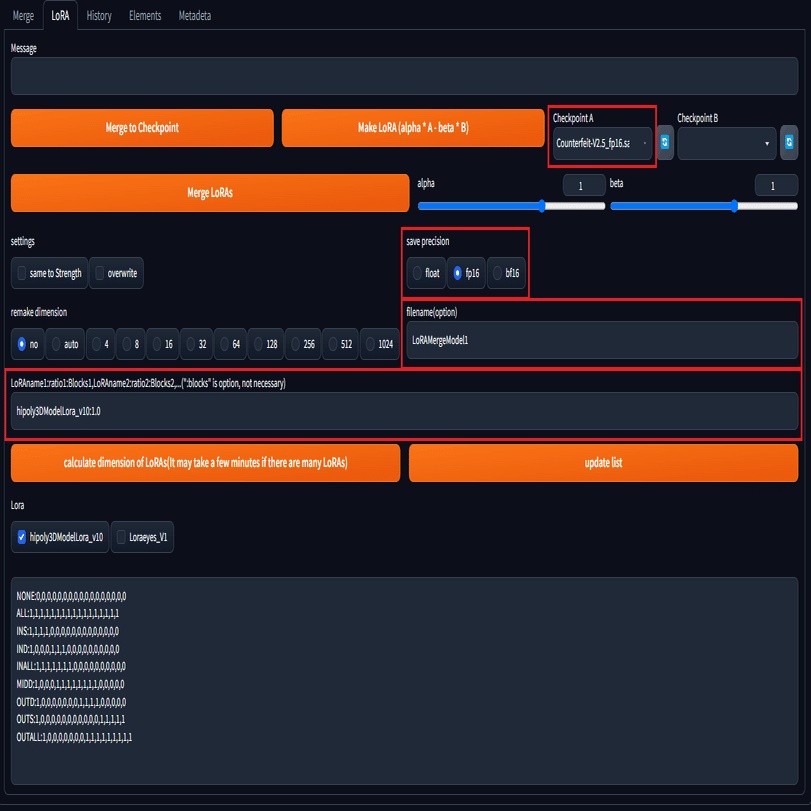Viewport: 811px width, 811px height.
Task: Start the Merge LoRAs action
Action: coord(210,193)
